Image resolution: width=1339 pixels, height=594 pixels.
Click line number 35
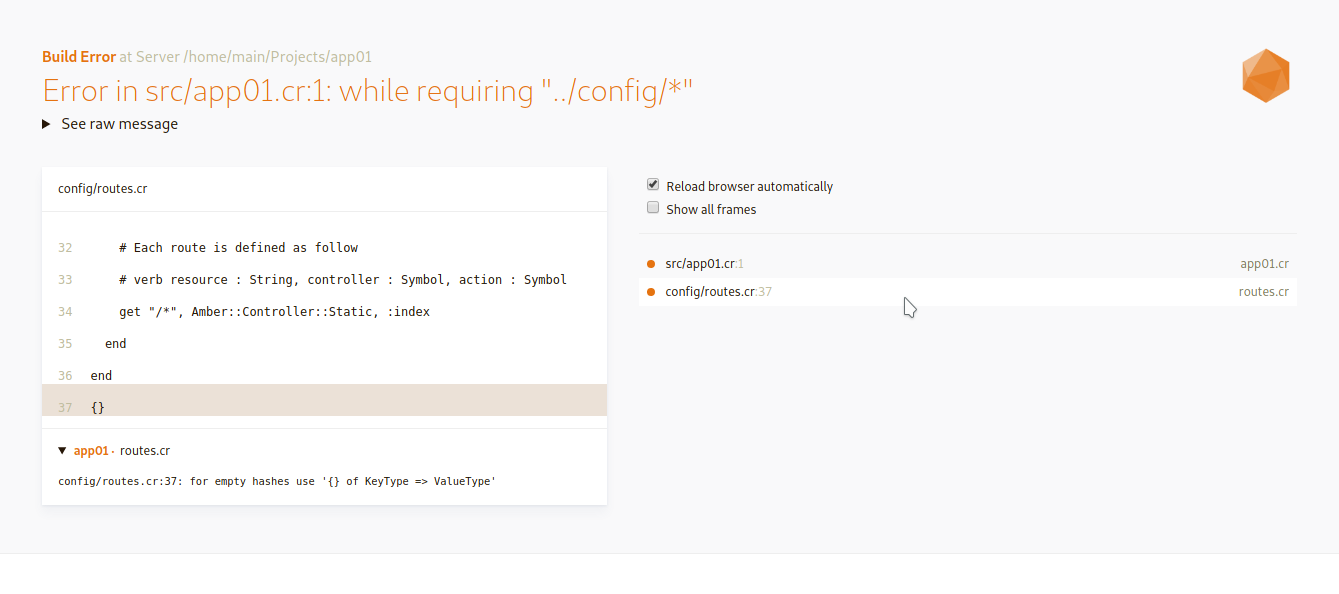(65, 344)
